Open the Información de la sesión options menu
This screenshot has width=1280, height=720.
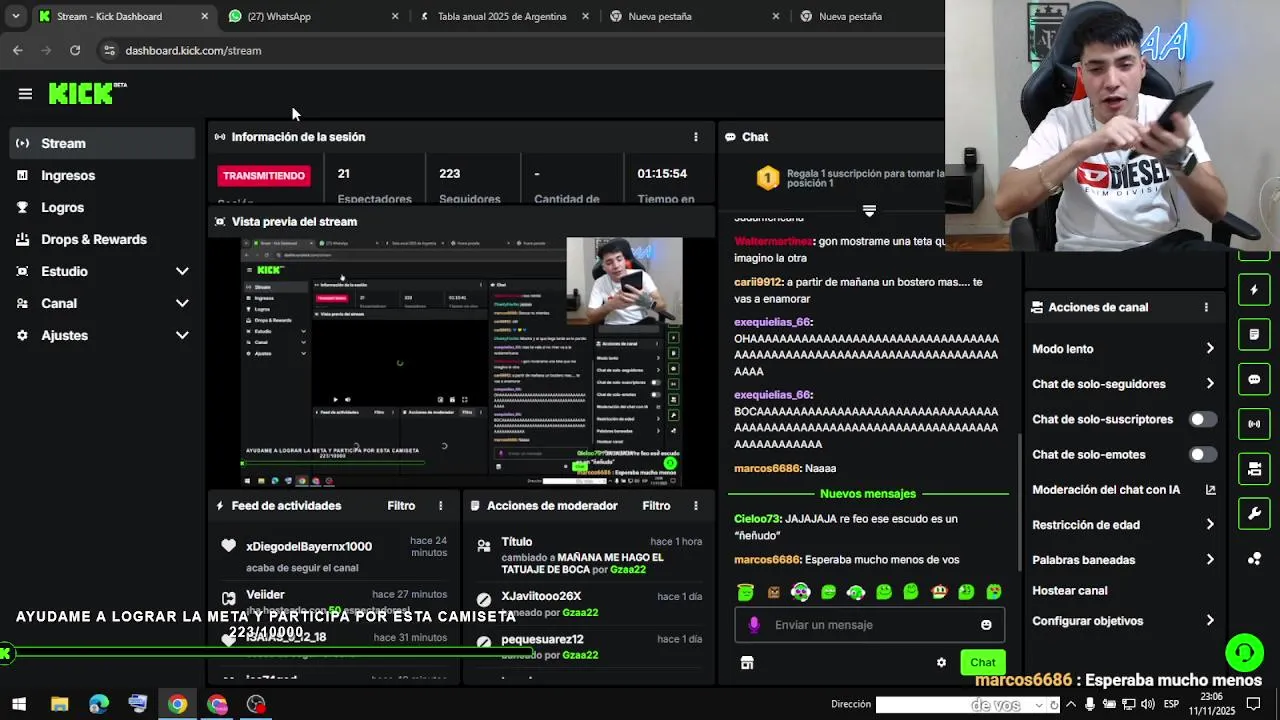pos(696,137)
